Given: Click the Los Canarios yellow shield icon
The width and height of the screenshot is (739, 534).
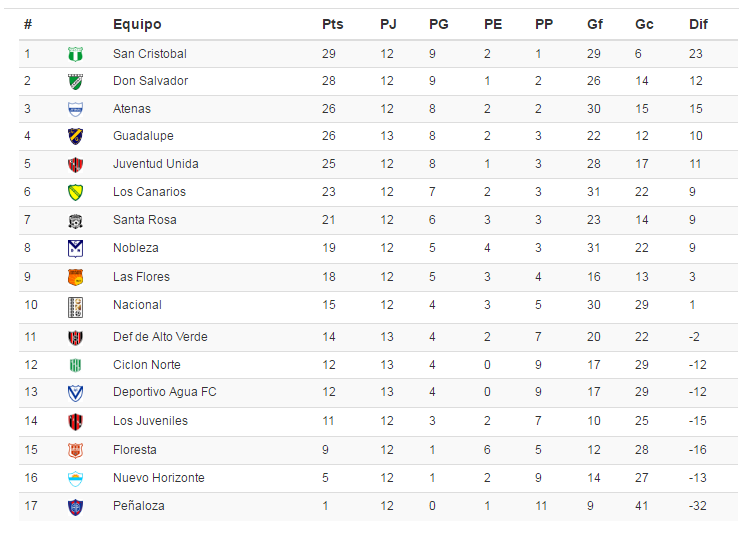Looking at the screenshot, I should point(75,192).
